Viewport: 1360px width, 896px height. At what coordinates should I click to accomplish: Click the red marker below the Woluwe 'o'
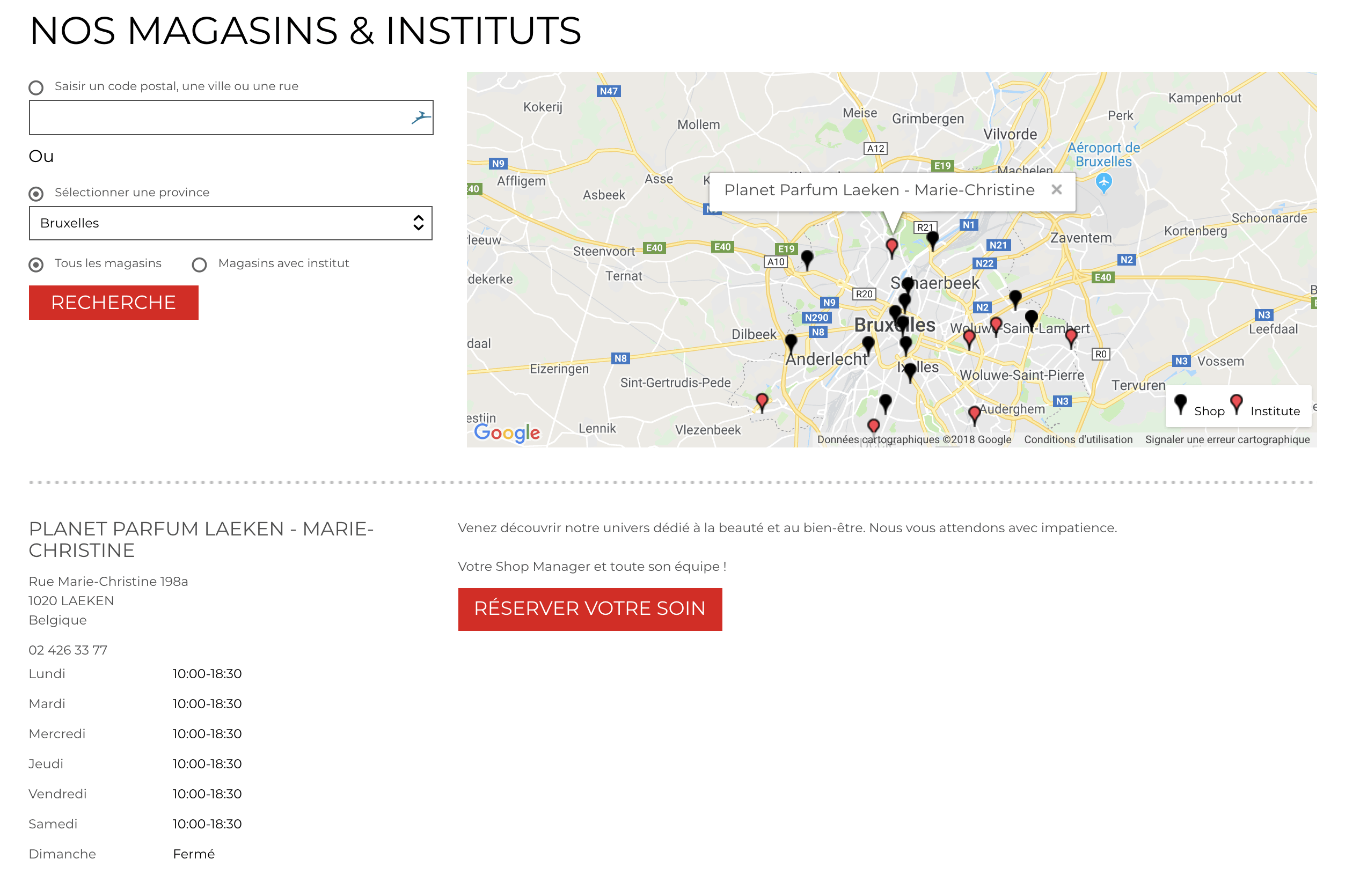tap(969, 340)
